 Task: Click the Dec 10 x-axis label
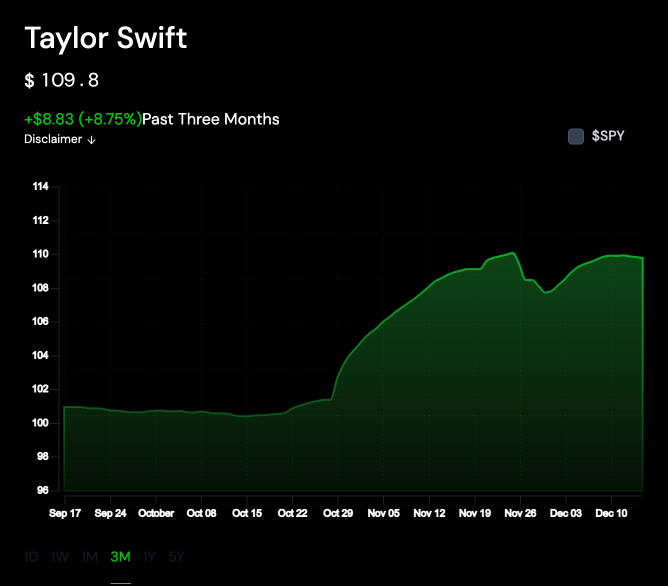tap(611, 513)
